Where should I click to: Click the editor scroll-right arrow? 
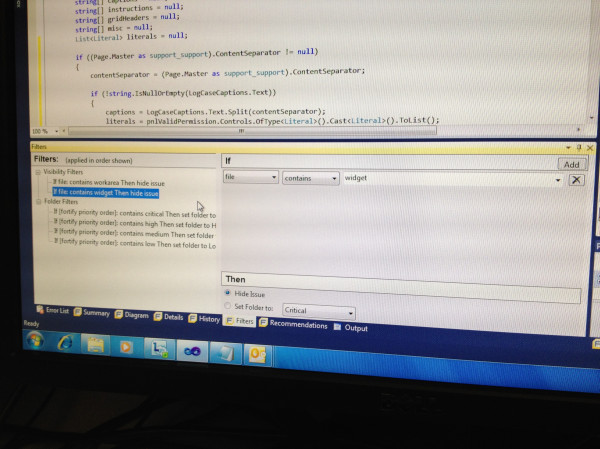point(578,129)
